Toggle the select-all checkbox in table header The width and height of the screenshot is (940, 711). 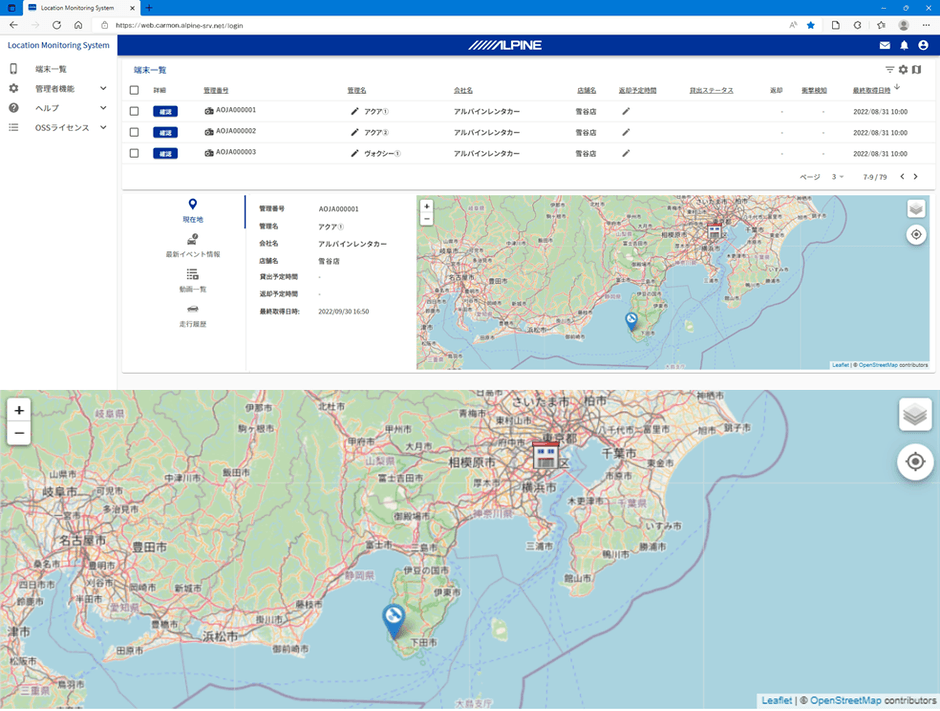(135, 90)
